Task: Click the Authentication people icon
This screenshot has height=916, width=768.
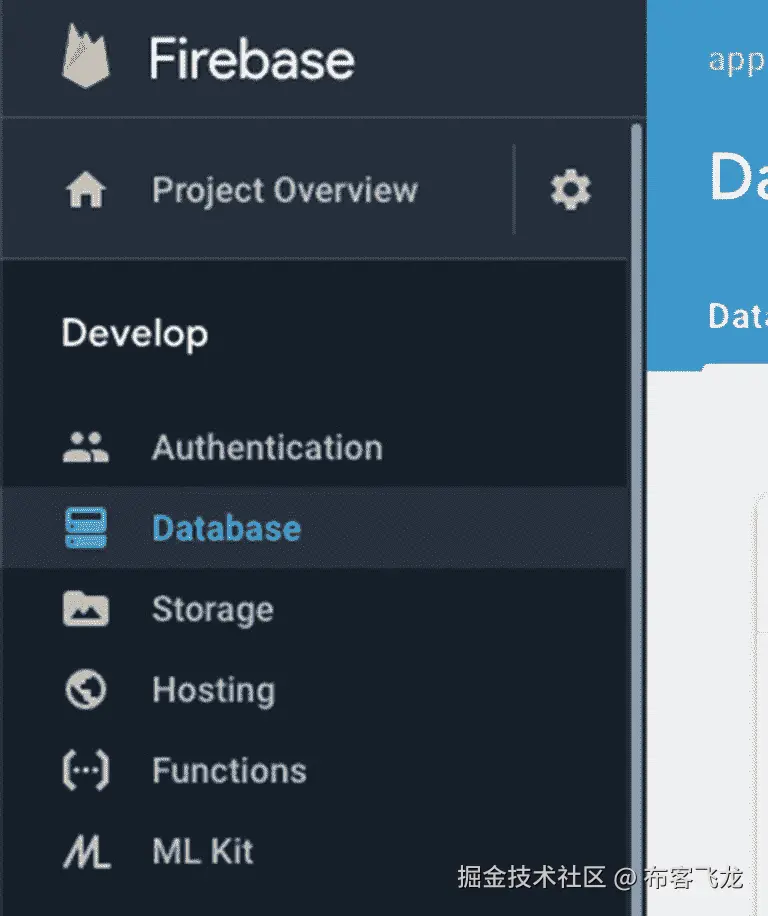Action: coord(86,448)
